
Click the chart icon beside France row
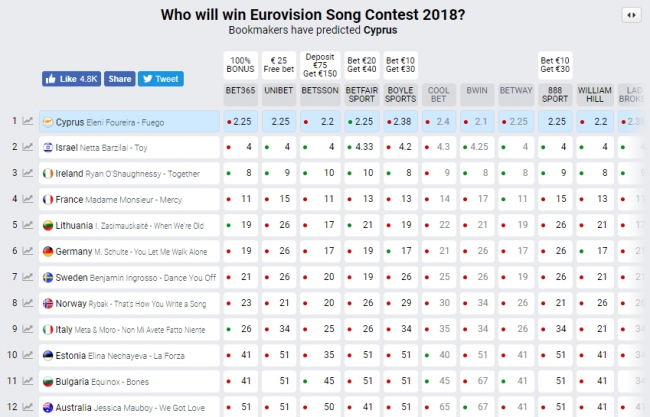pyautogui.click(x=27, y=199)
